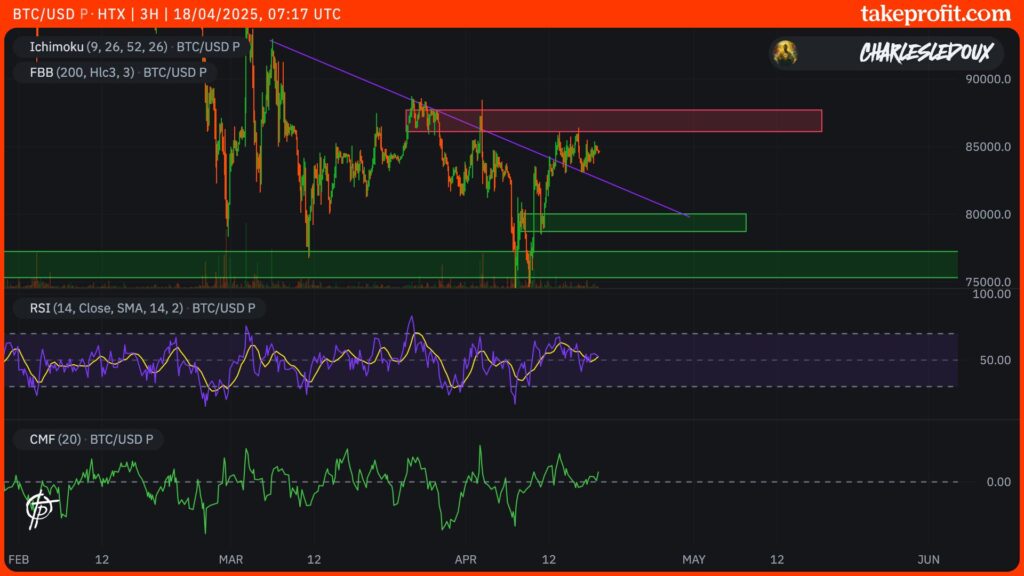
Task: Select the CMF (20) indicator label
Action: [90, 438]
